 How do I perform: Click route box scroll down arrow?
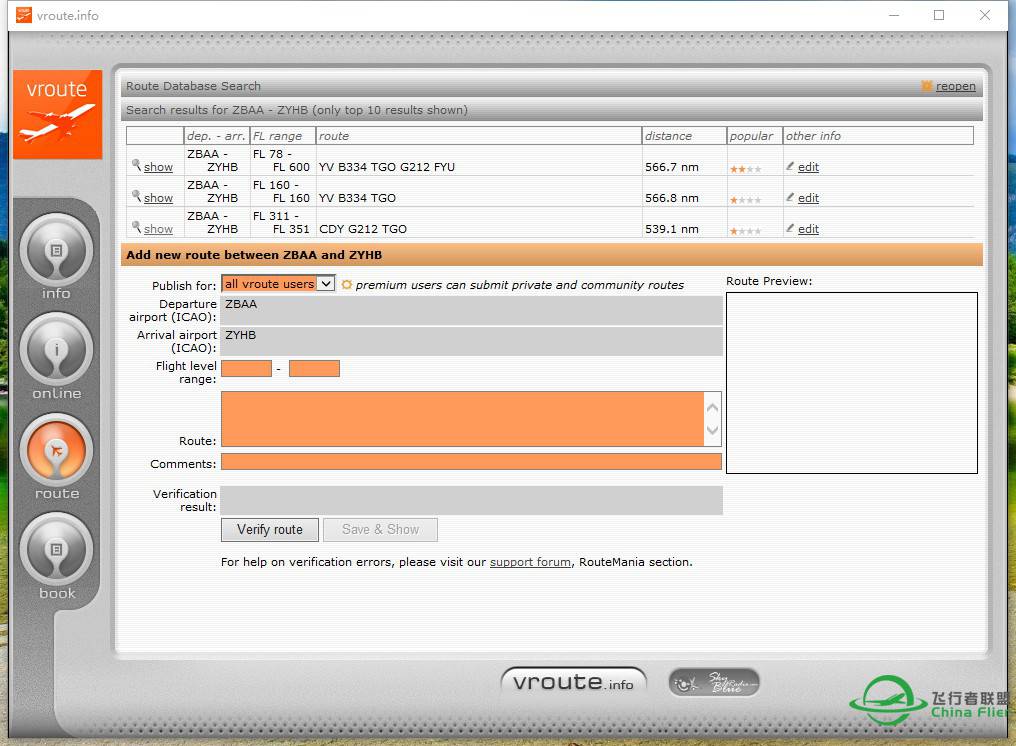713,430
